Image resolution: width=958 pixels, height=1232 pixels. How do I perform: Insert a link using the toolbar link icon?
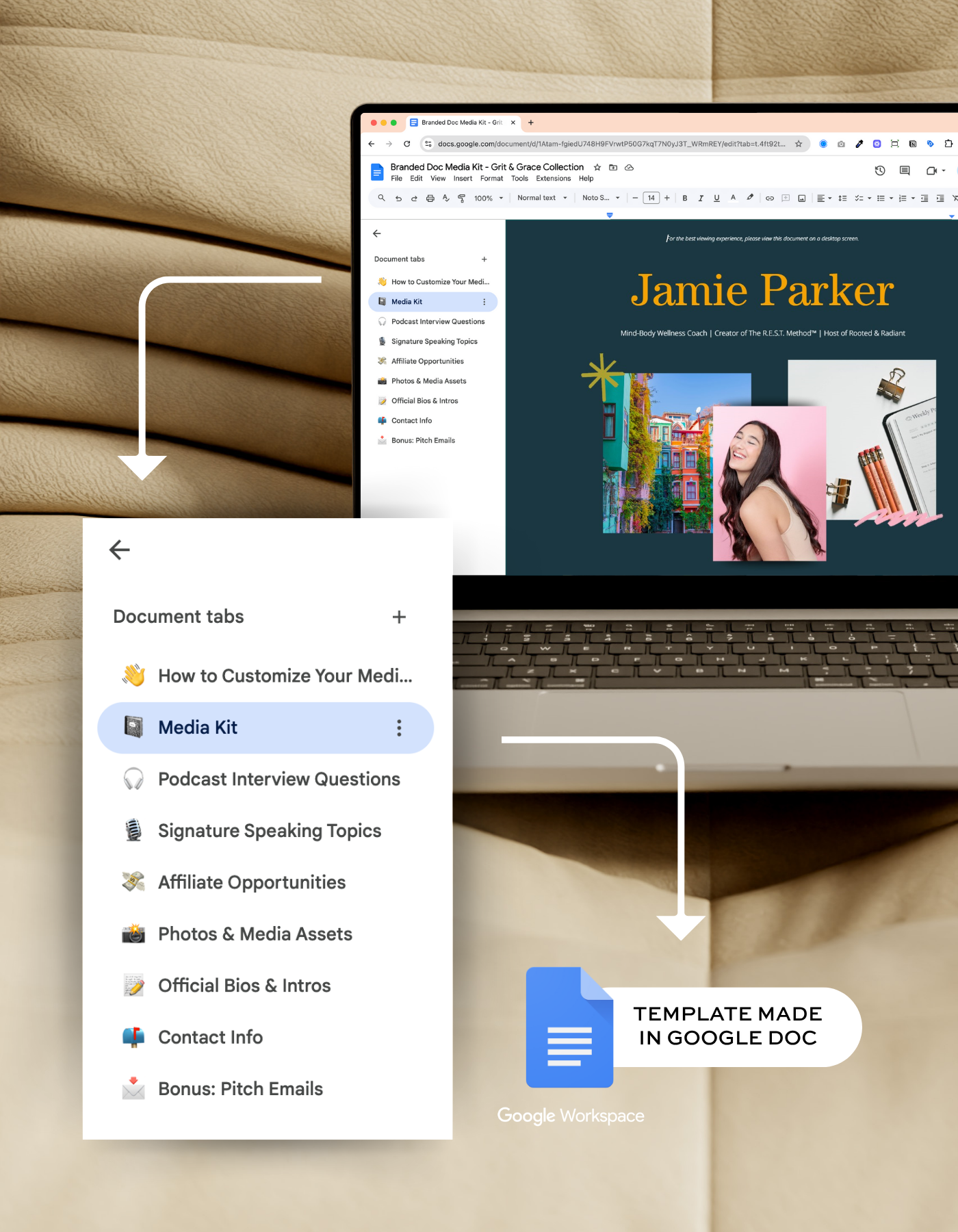[769, 198]
